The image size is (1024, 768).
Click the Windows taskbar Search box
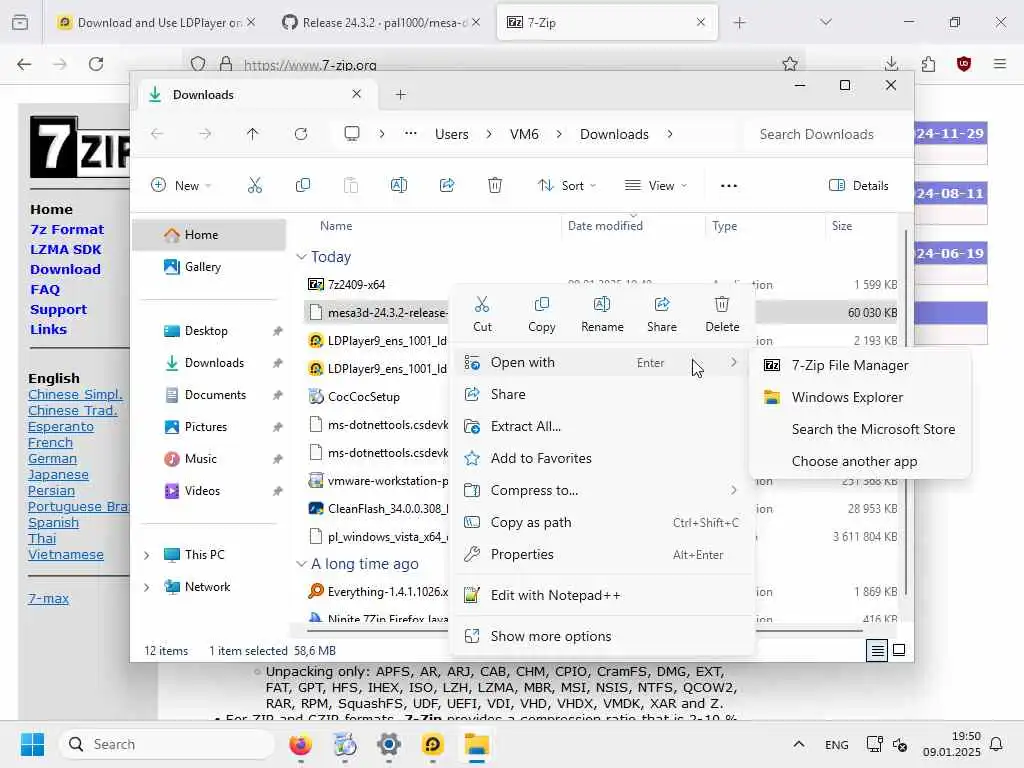pos(167,744)
